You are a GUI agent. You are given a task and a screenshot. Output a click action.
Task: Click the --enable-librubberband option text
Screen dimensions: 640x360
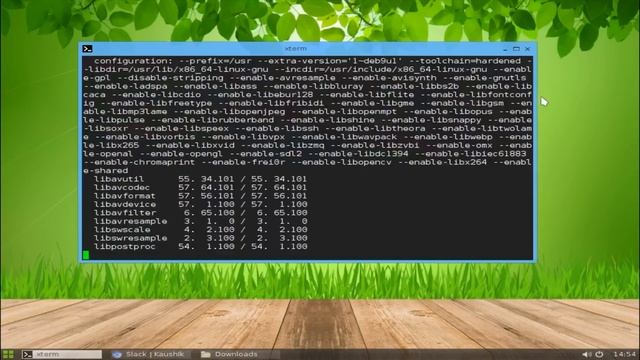coord(212,120)
